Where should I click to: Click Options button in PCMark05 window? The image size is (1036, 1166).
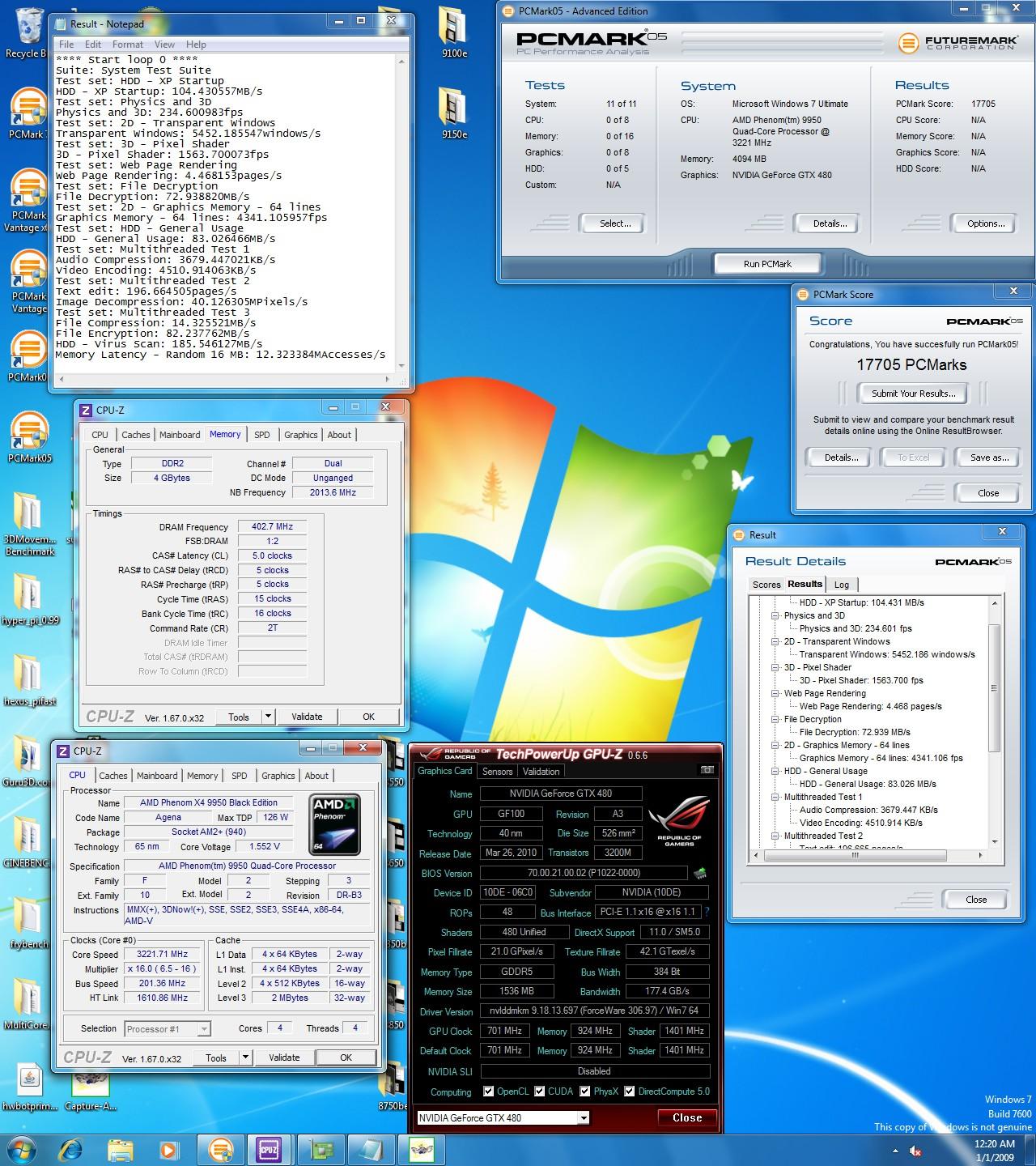pyautogui.click(x=986, y=223)
